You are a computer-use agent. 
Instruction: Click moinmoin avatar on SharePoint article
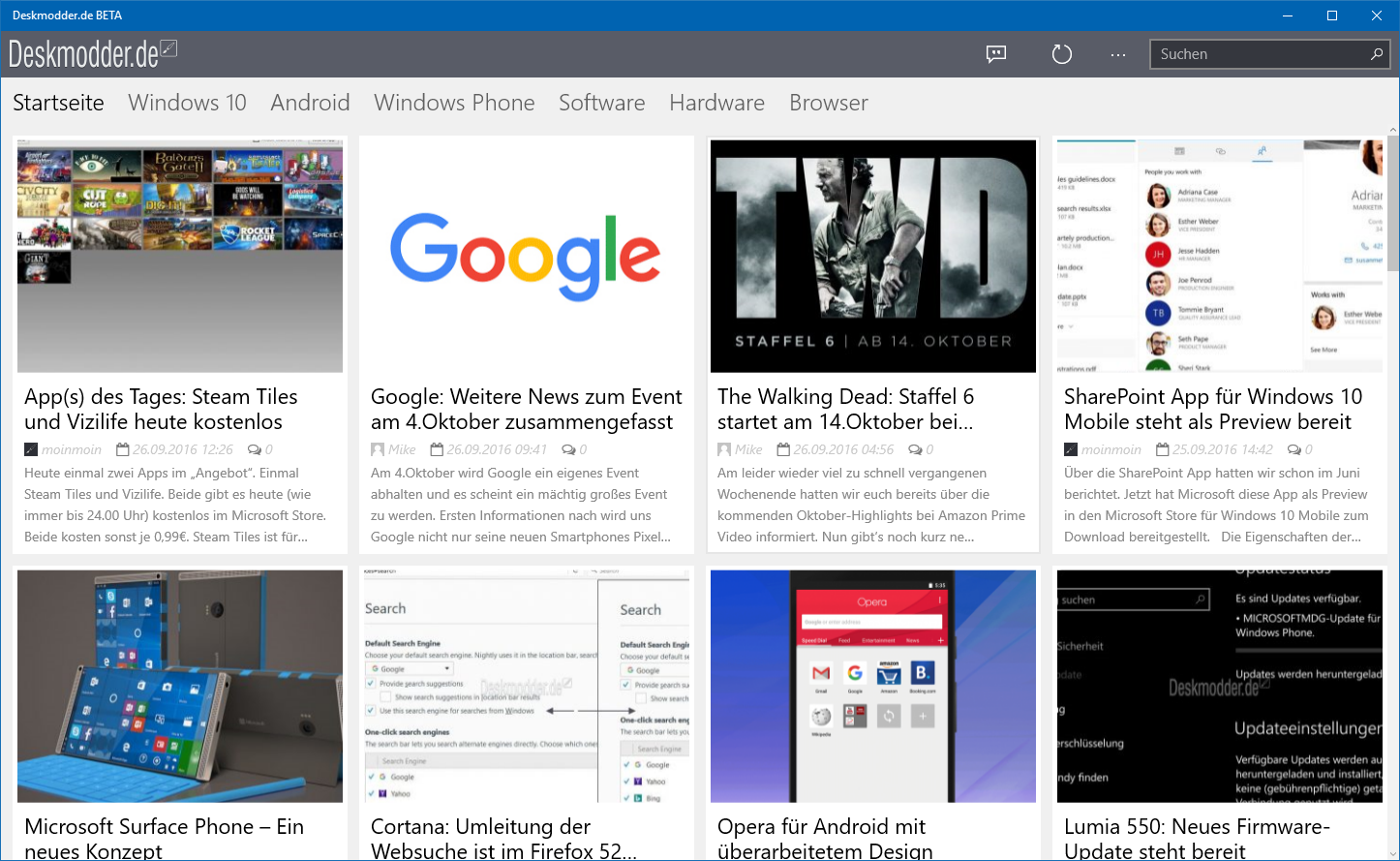tap(1071, 449)
